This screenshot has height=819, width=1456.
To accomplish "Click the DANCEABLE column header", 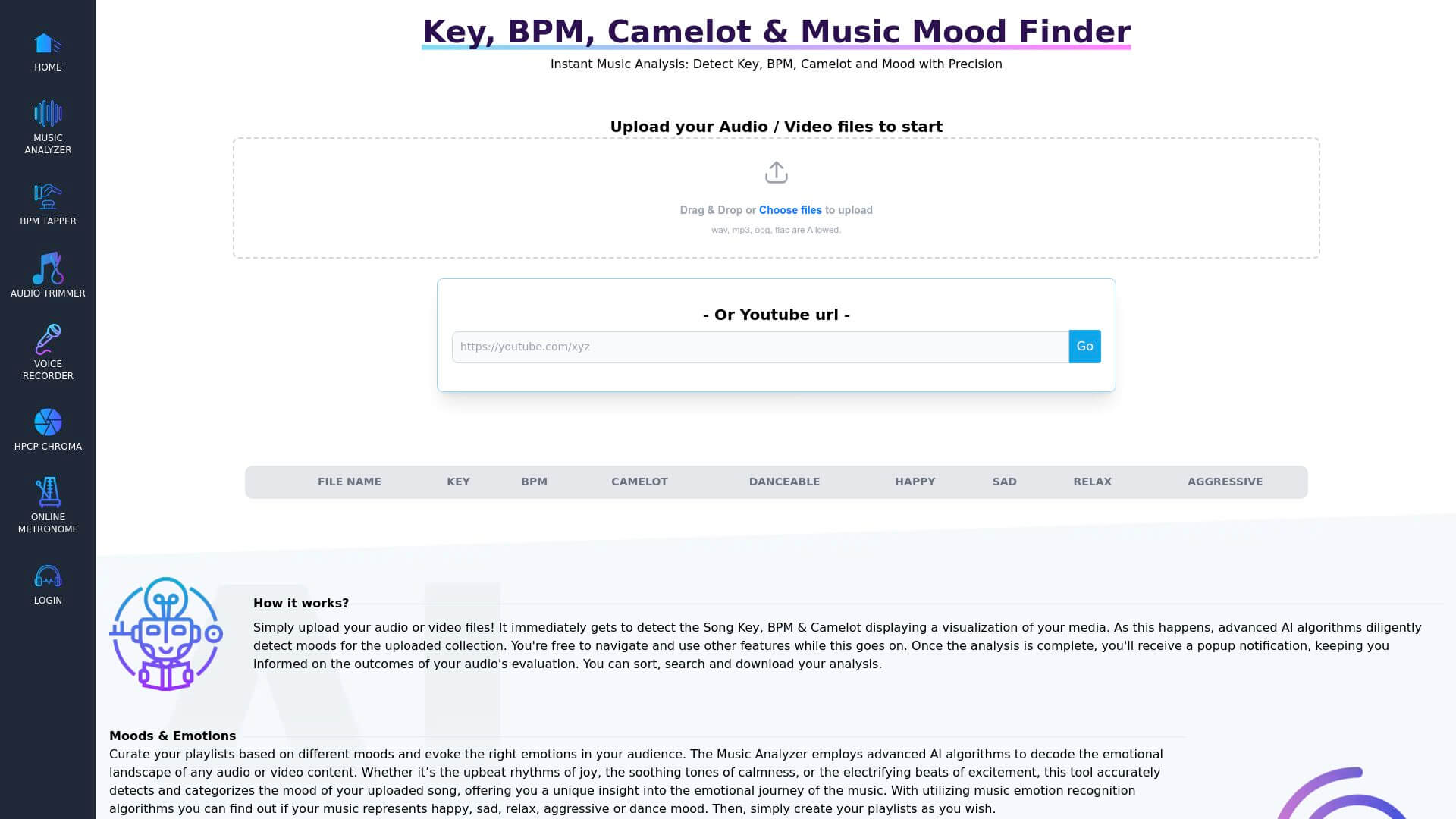I will [x=784, y=481].
